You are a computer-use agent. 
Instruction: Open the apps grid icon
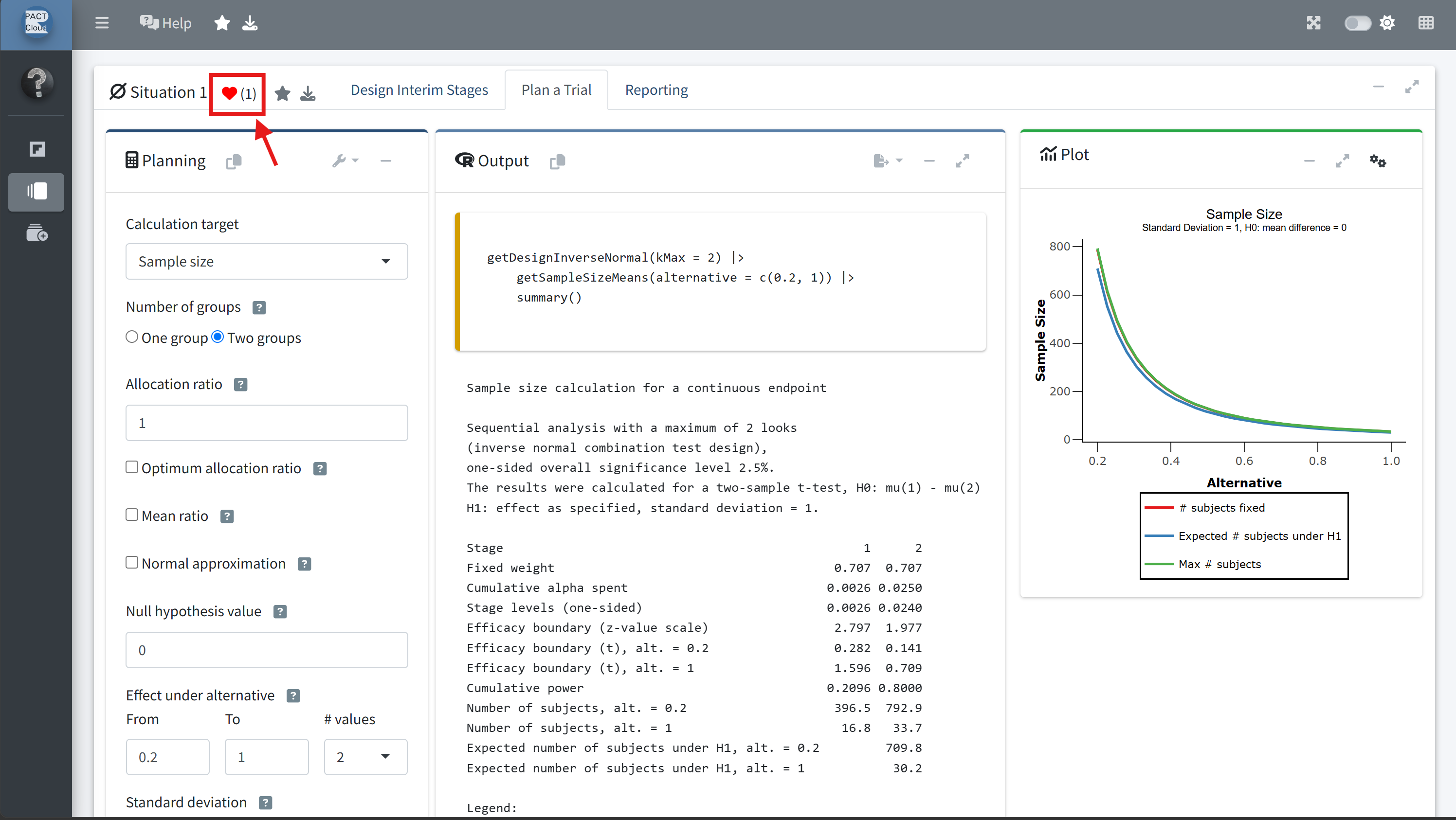[1425, 23]
